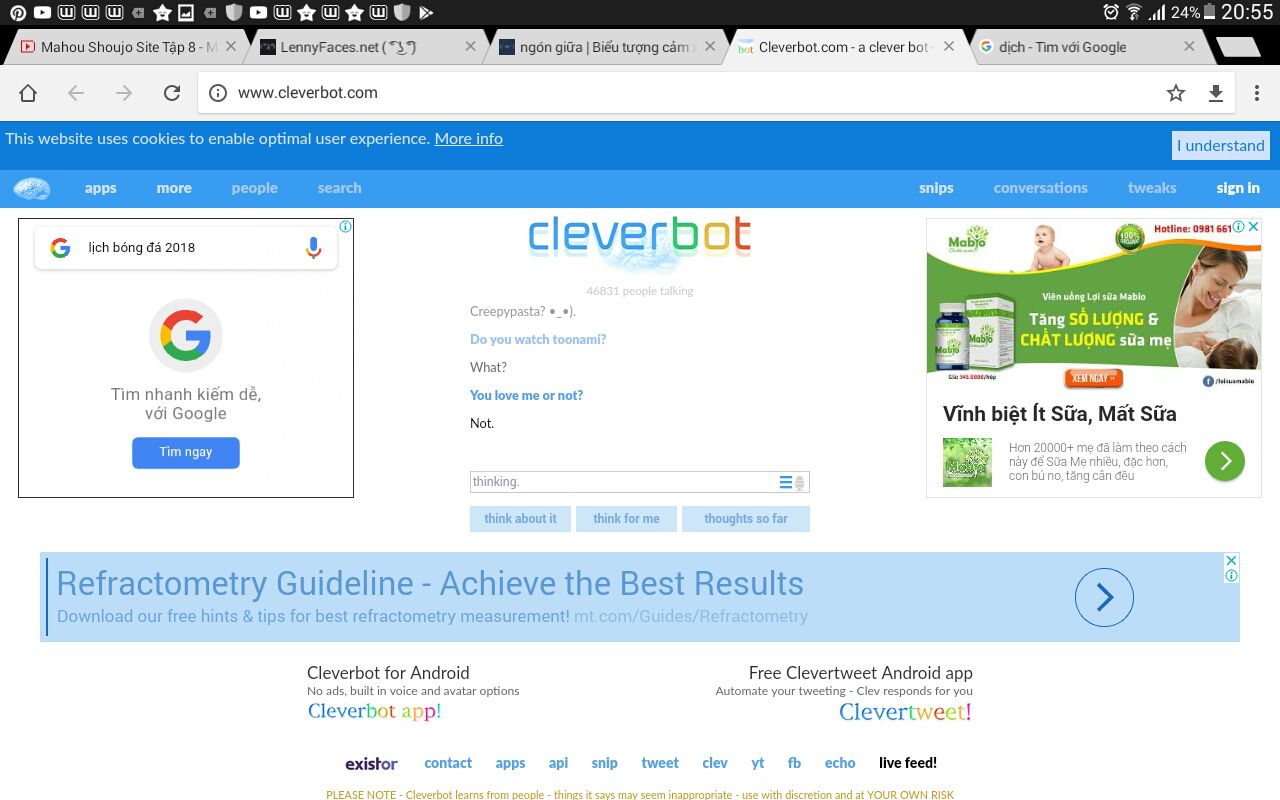Click the think for me button
1280x800 pixels.
point(626,519)
